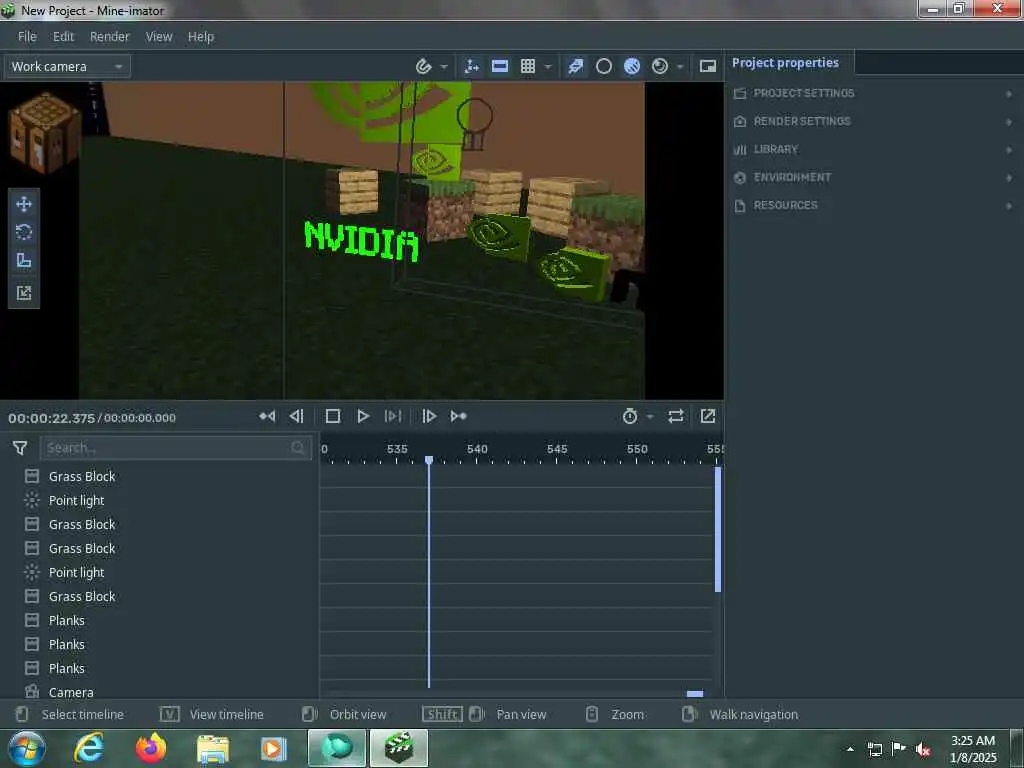Select the Position (move) tool
This screenshot has height=768, width=1024.
click(24, 204)
